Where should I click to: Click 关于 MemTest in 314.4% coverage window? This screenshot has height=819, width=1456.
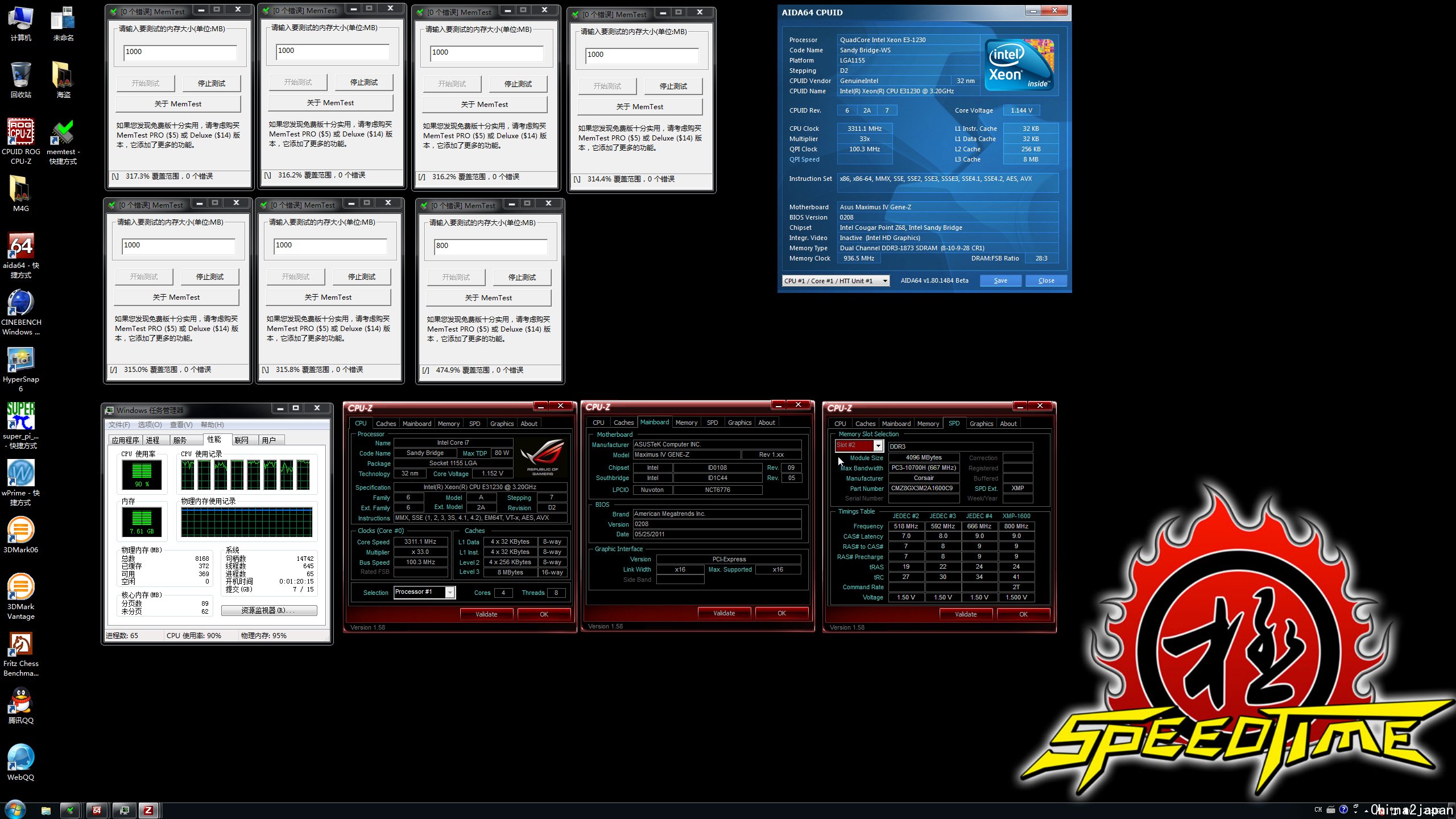pyautogui.click(x=640, y=107)
